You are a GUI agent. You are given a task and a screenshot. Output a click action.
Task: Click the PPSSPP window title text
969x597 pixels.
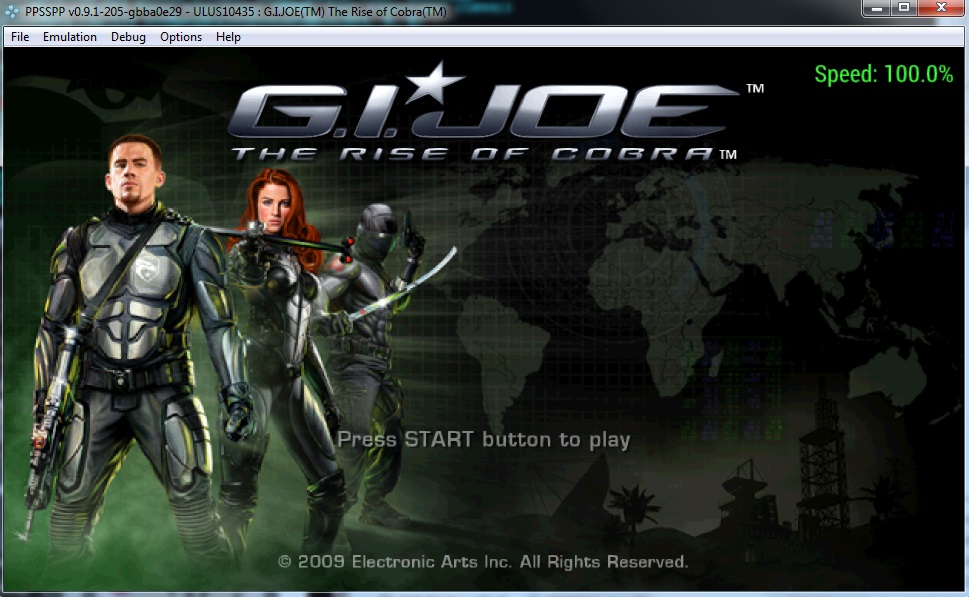[x=235, y=12]
